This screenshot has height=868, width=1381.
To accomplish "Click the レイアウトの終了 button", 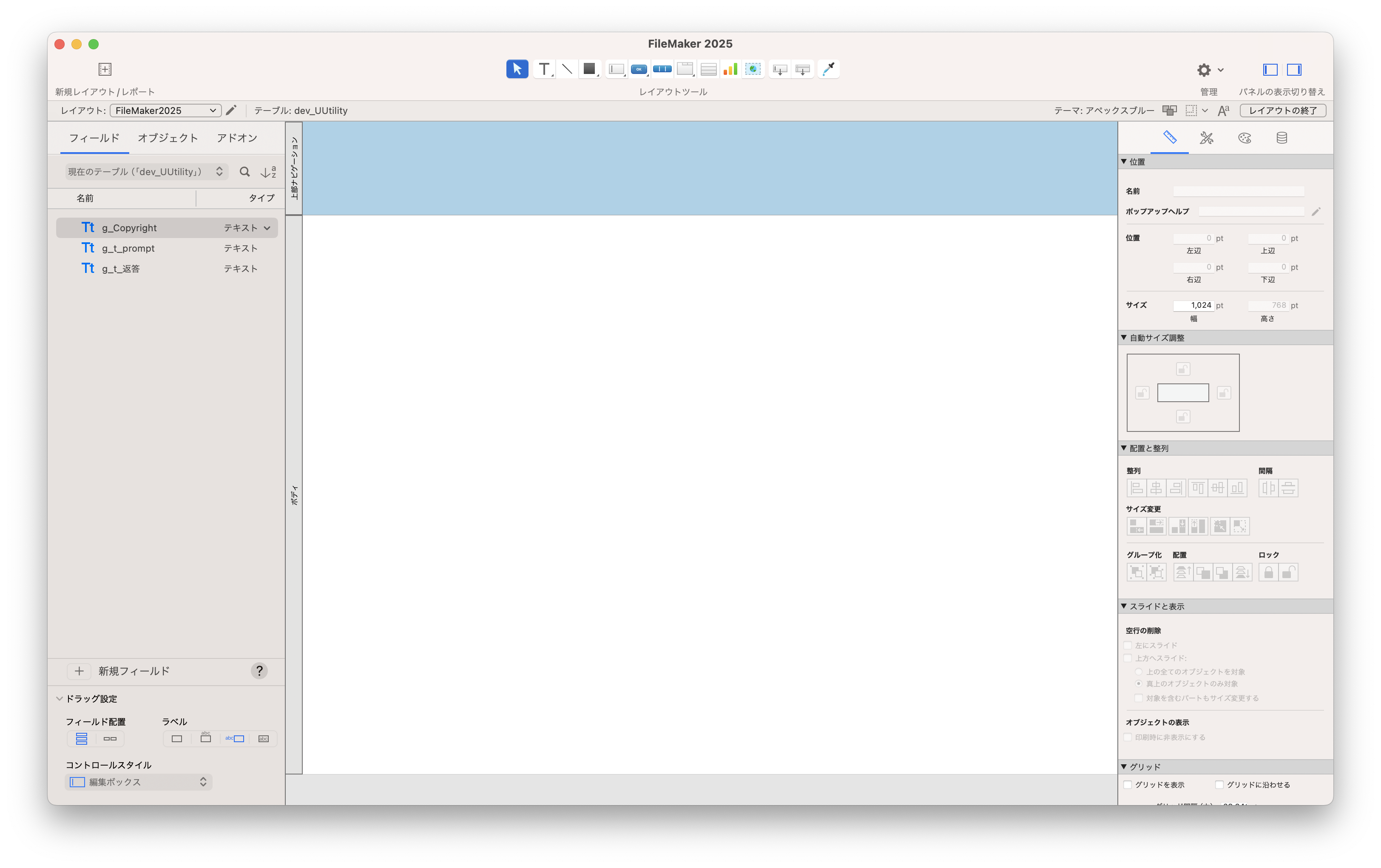I will [x=1283, y=110].
